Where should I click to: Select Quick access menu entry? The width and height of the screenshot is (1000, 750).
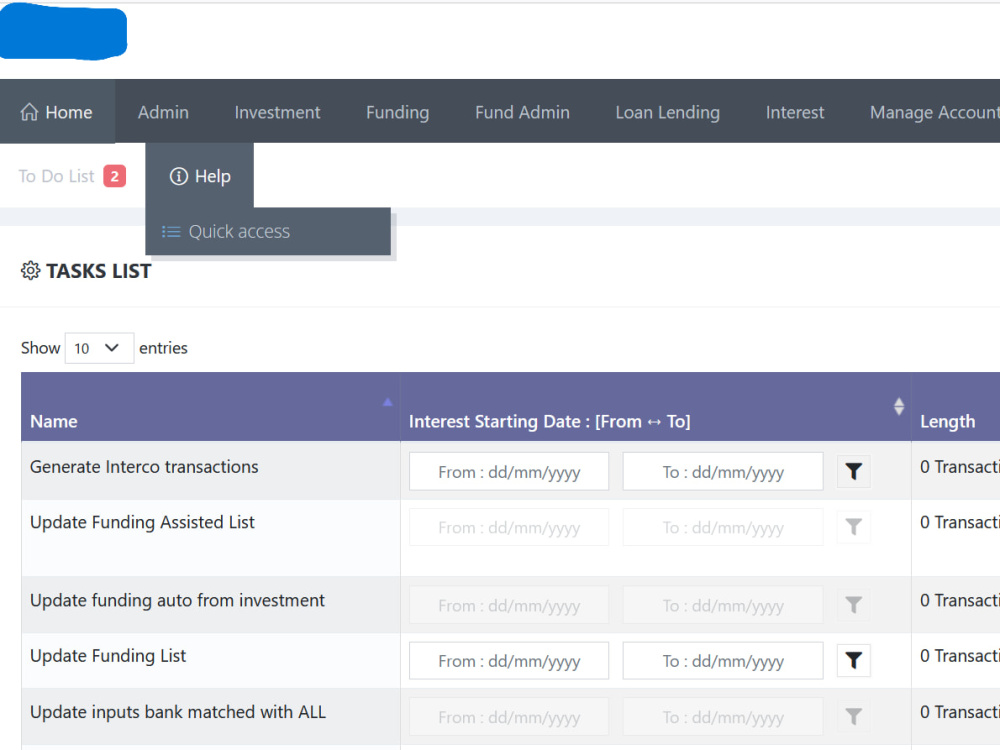pos(268,231)
